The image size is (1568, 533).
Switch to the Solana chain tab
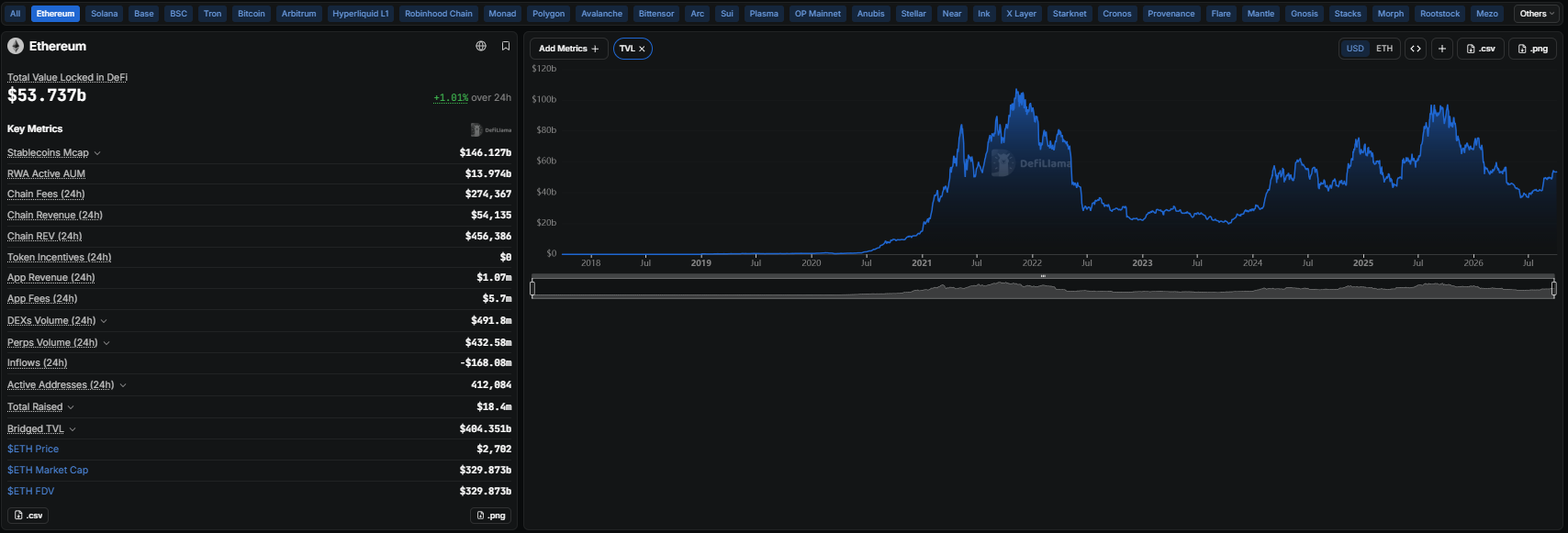click(105, 14)
